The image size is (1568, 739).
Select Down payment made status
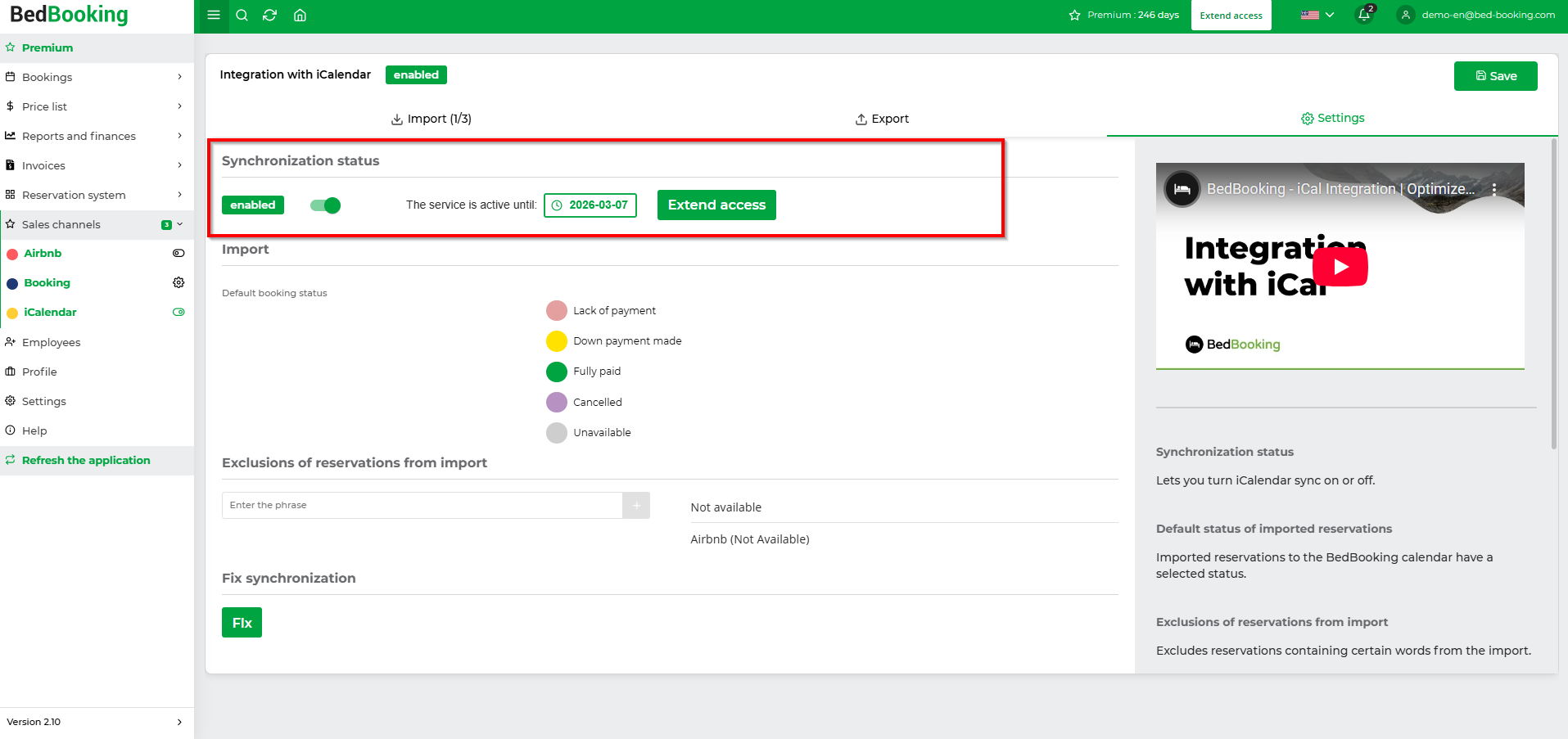pos(557,341)
